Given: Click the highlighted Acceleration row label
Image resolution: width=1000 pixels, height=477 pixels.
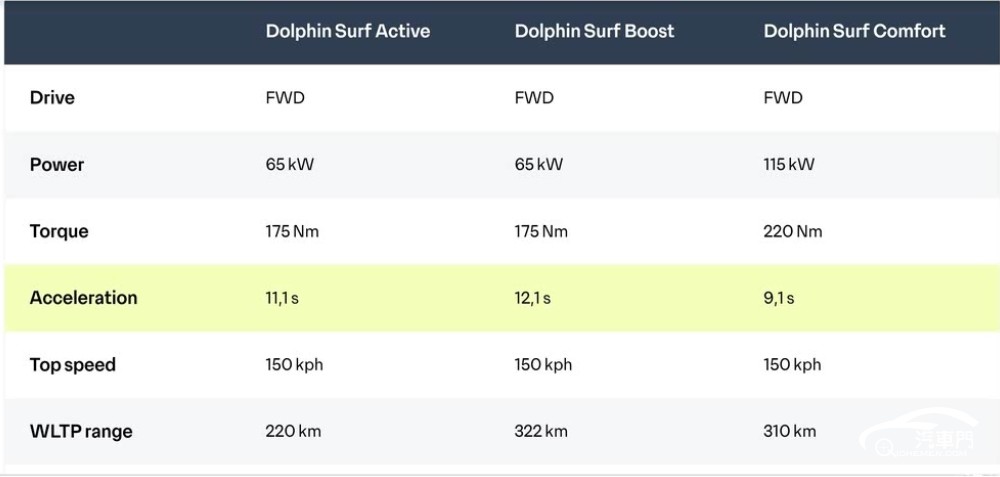Looking at the screenshot, I should 84,298.
